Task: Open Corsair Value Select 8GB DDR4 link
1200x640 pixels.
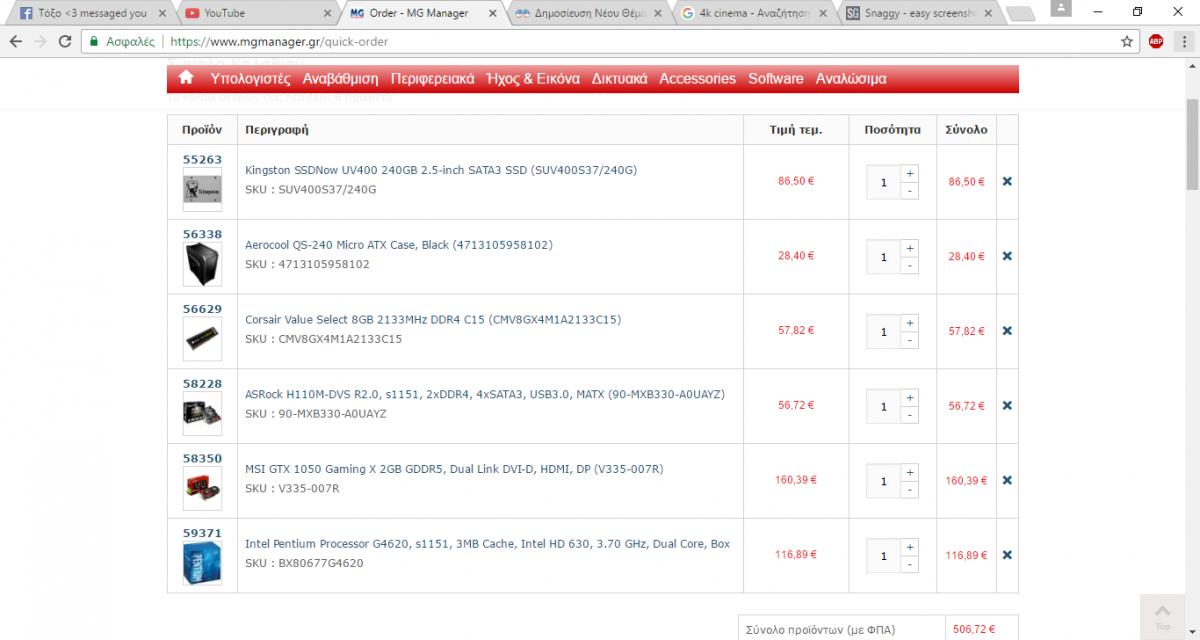Action: click(433, 320)
